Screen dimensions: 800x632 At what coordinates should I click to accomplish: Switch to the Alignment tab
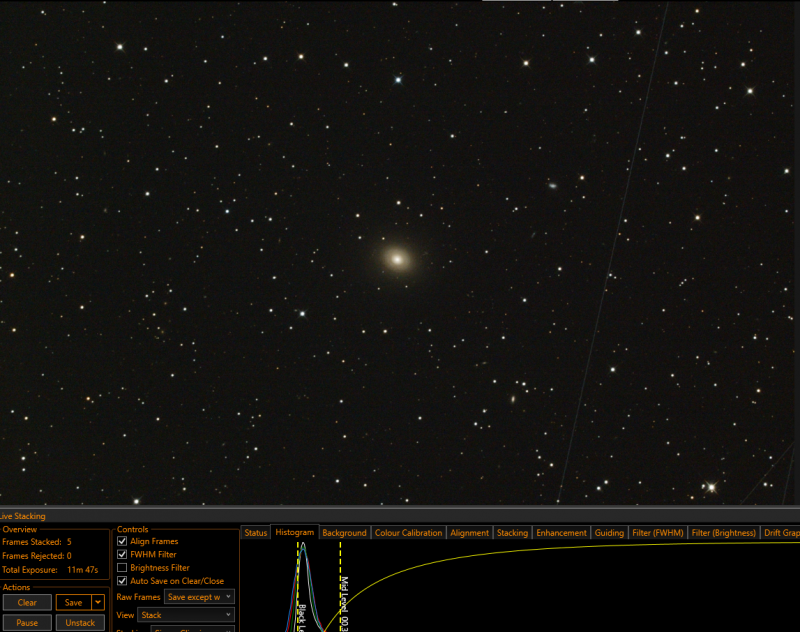(x=469, y=533)
